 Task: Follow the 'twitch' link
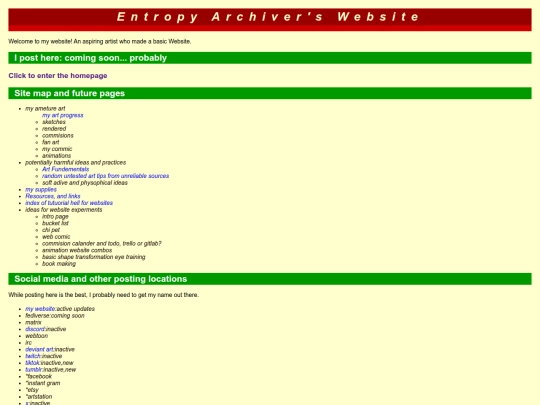pos(33,356)
